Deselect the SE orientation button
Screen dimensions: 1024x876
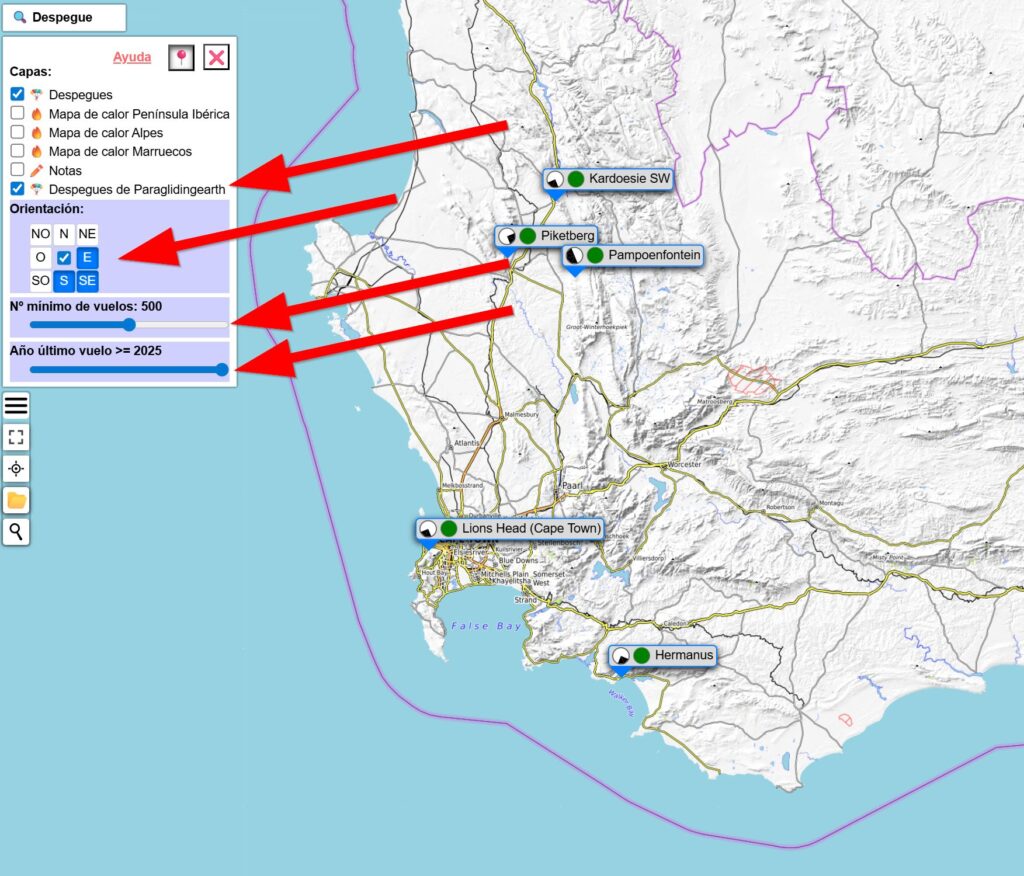pyautogui.click(x=88, y=280)
